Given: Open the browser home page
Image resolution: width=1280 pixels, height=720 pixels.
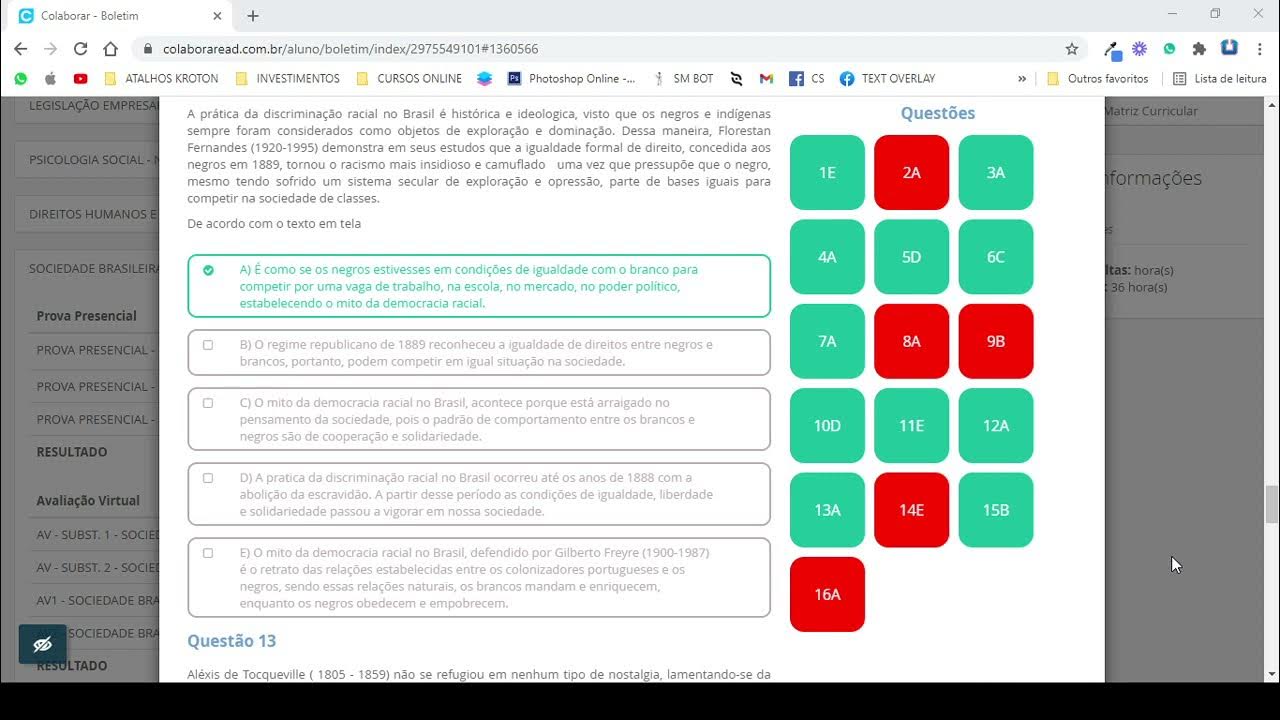Looking at the screenshot, I should (110, 48).
